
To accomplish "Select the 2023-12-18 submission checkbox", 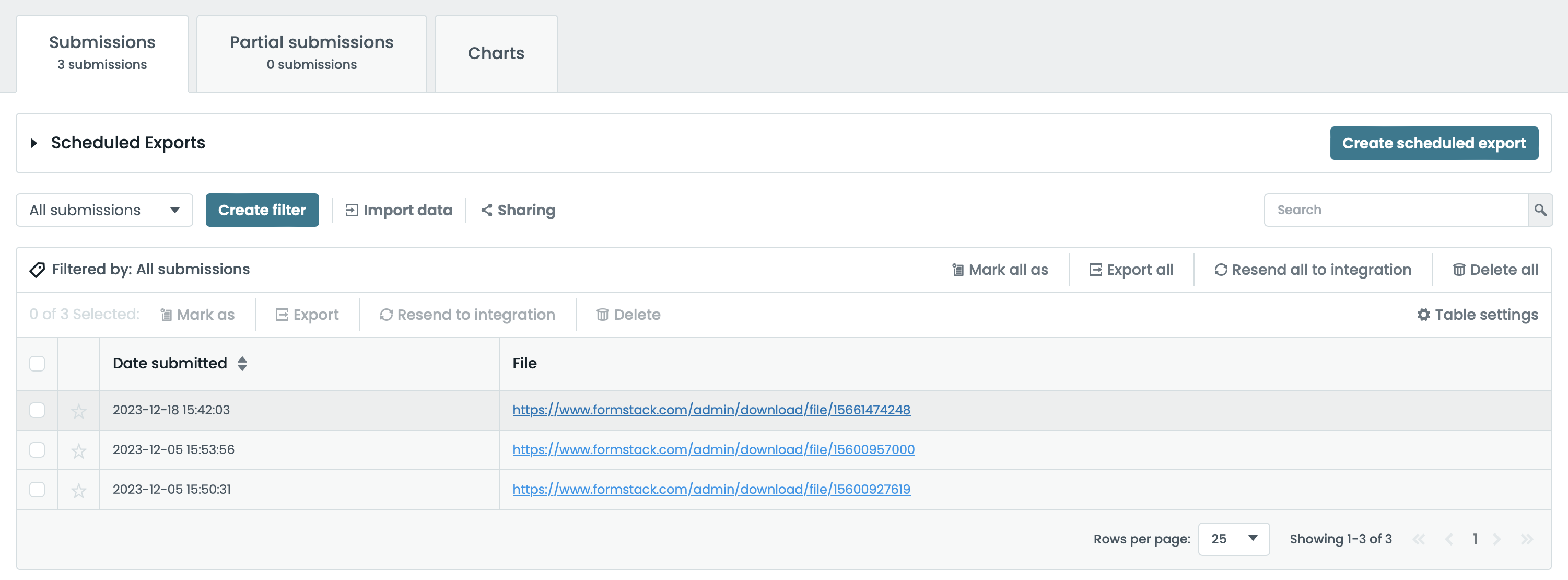I will coord(37,410).
